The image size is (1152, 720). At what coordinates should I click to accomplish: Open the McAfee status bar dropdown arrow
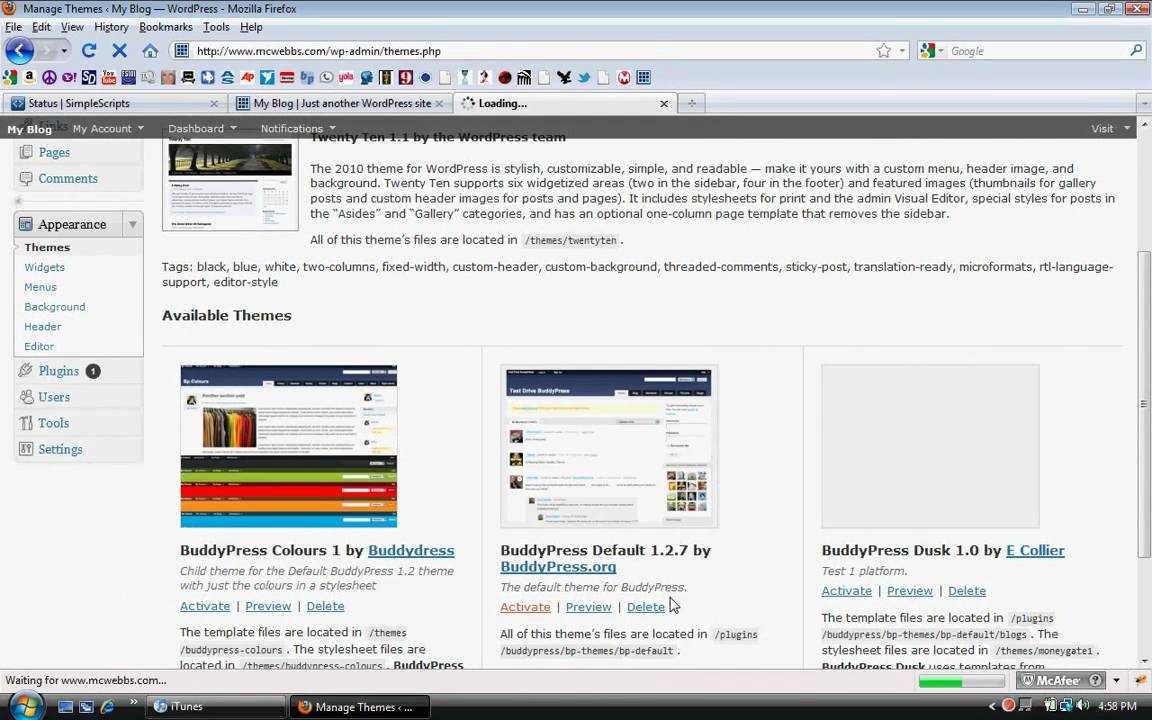point(1116,681)
